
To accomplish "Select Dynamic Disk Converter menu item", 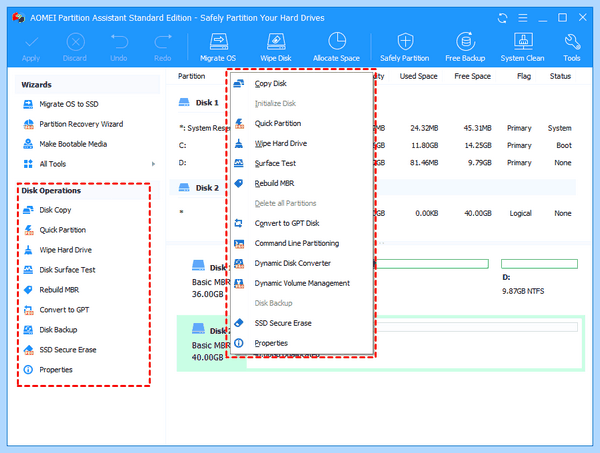I will [302, 263].
